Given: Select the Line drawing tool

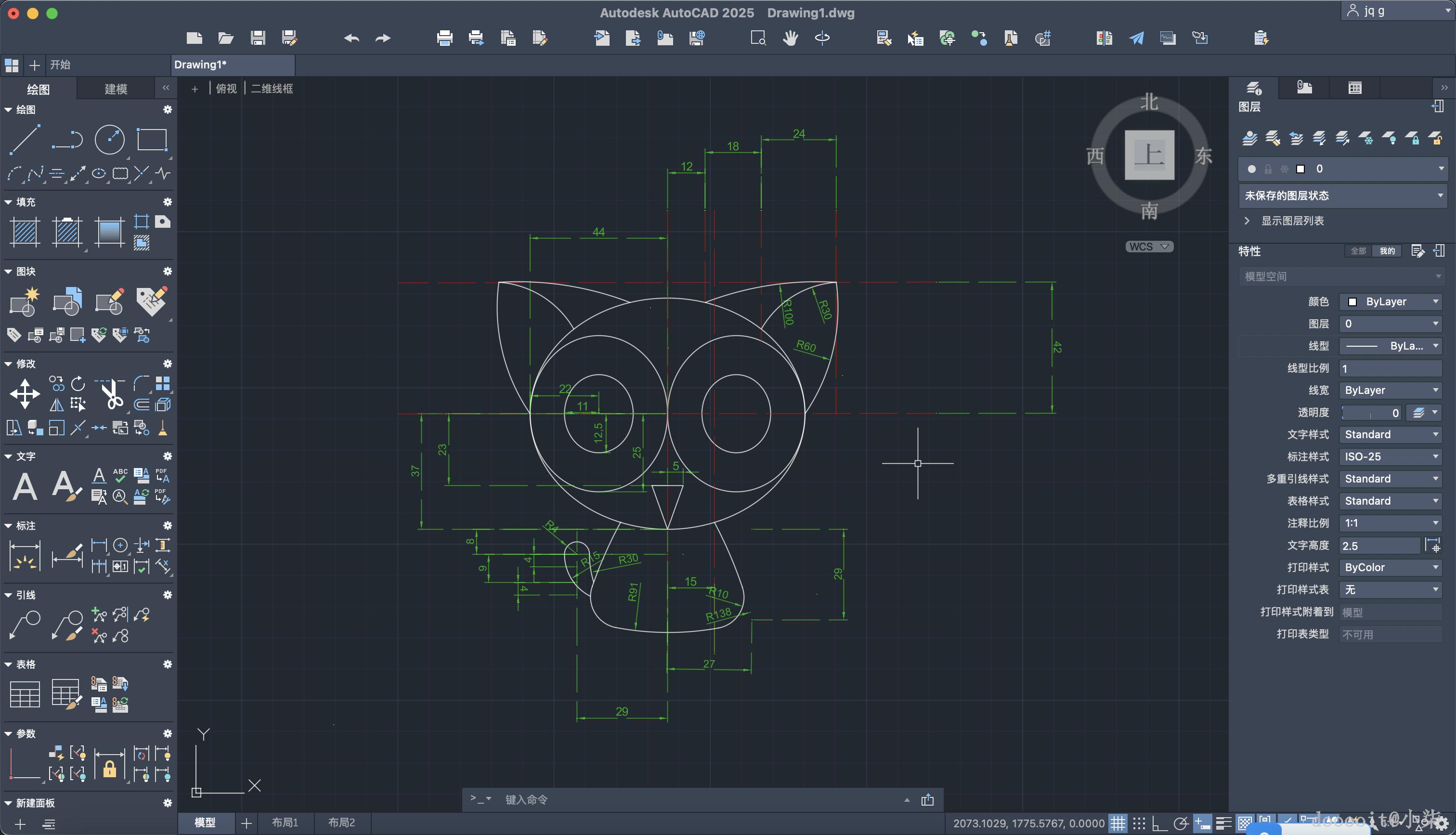Looking at the screenshot, I should click(25, 139).
